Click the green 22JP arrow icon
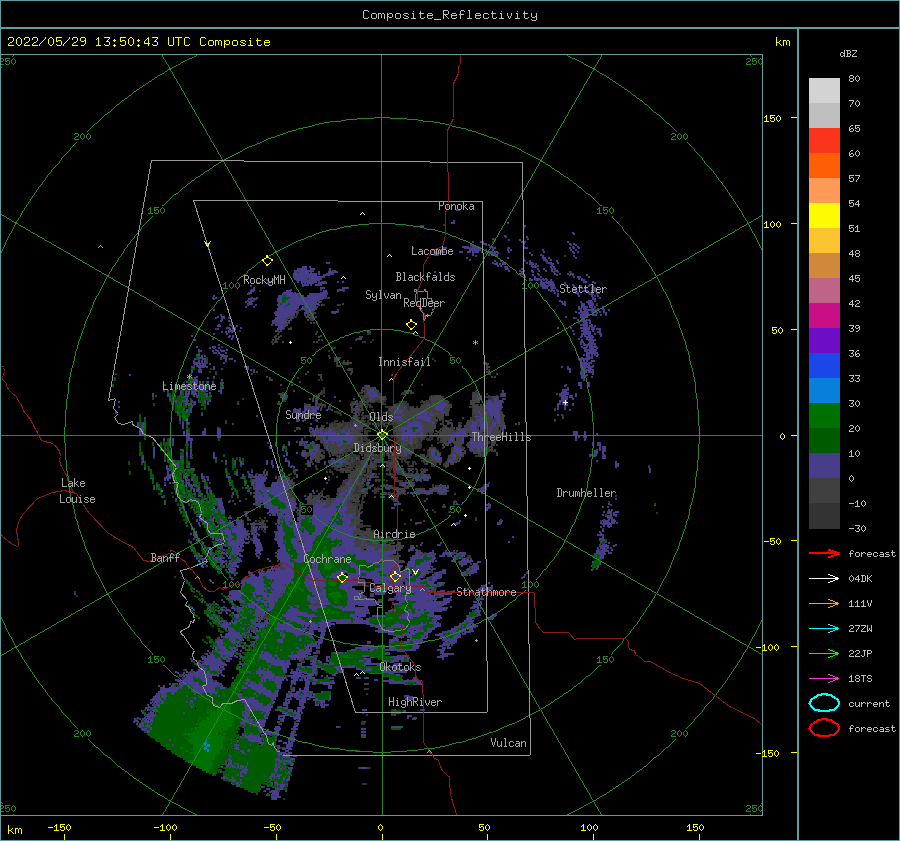 click(824, 653)
